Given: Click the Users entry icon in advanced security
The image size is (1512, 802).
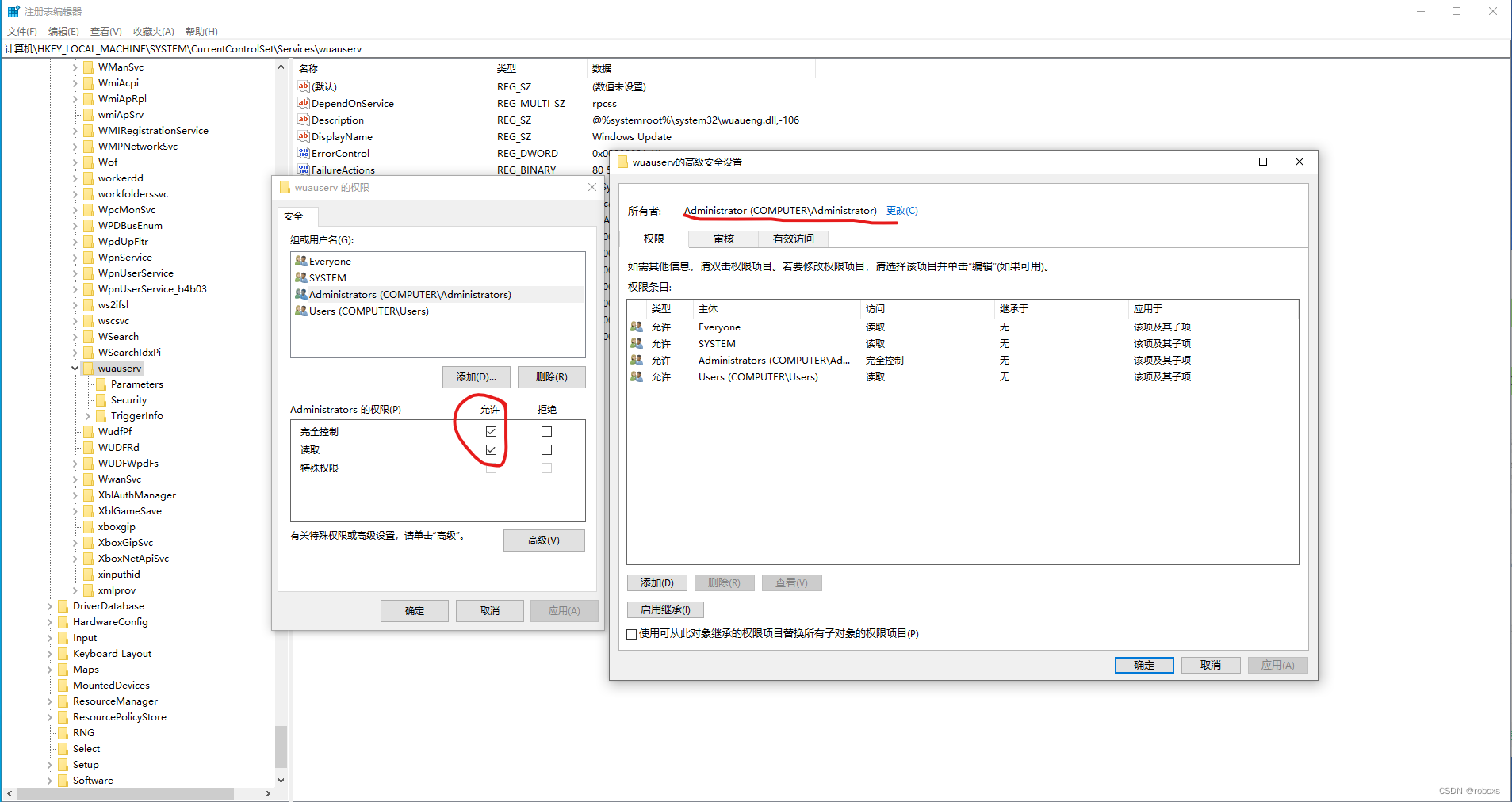Looking at the screenshot, I should click(637, 376).
